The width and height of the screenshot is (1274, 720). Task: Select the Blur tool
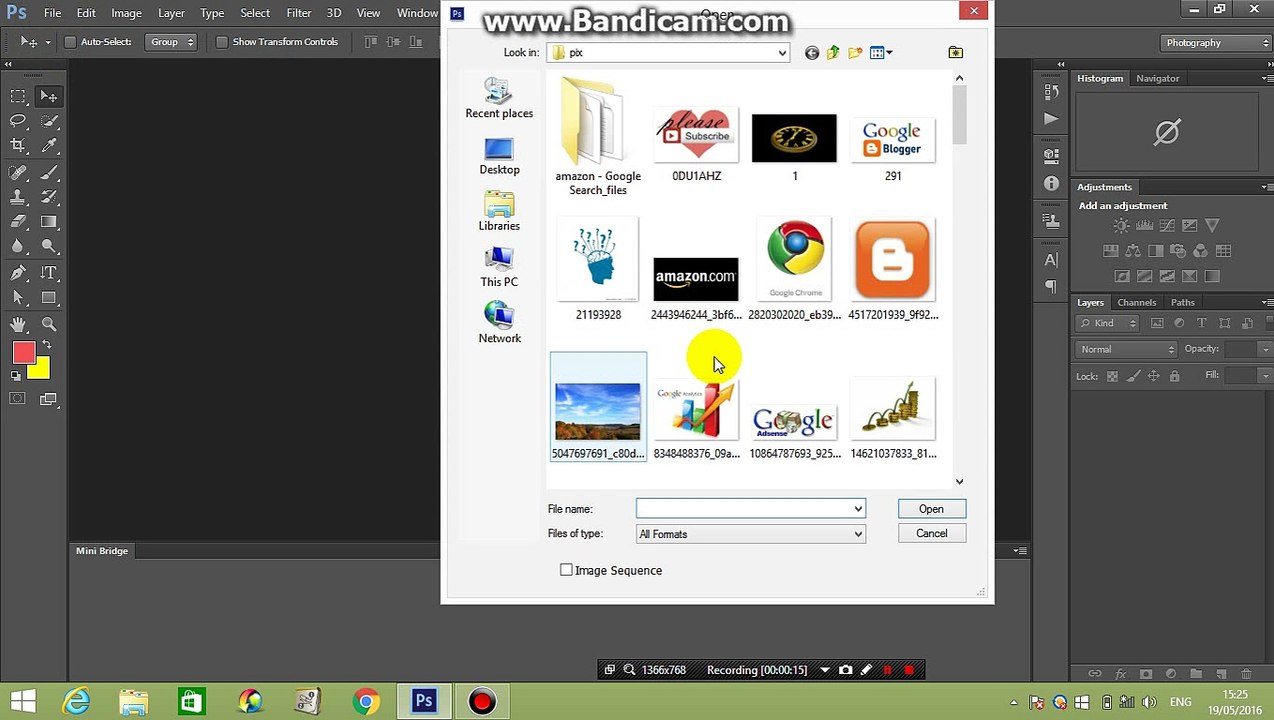coord(18,247)
